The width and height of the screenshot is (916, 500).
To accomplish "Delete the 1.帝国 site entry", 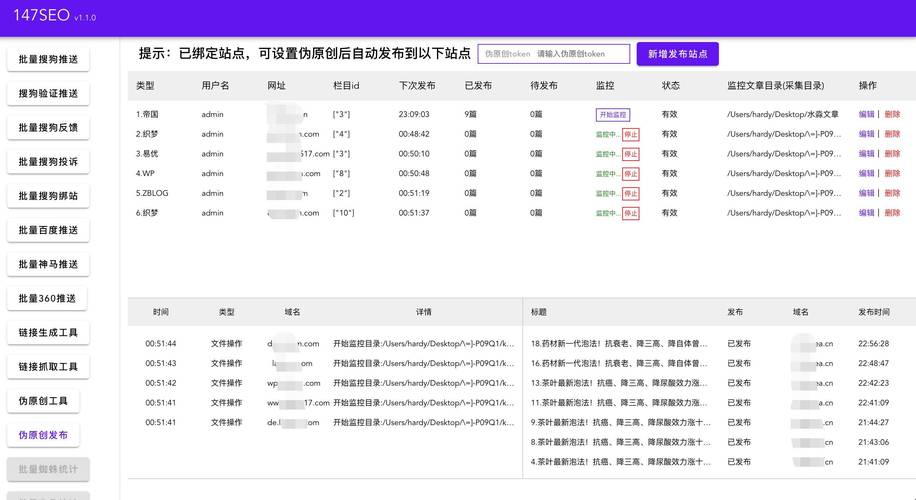I will click(892, 115).
